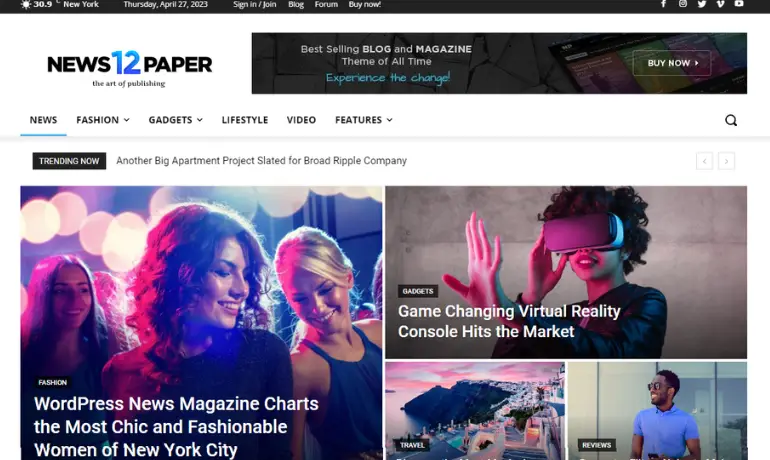Expand the Gadgets menu dropdown
This screenshot has height=460, width=770.
click(x=175, y=120)
